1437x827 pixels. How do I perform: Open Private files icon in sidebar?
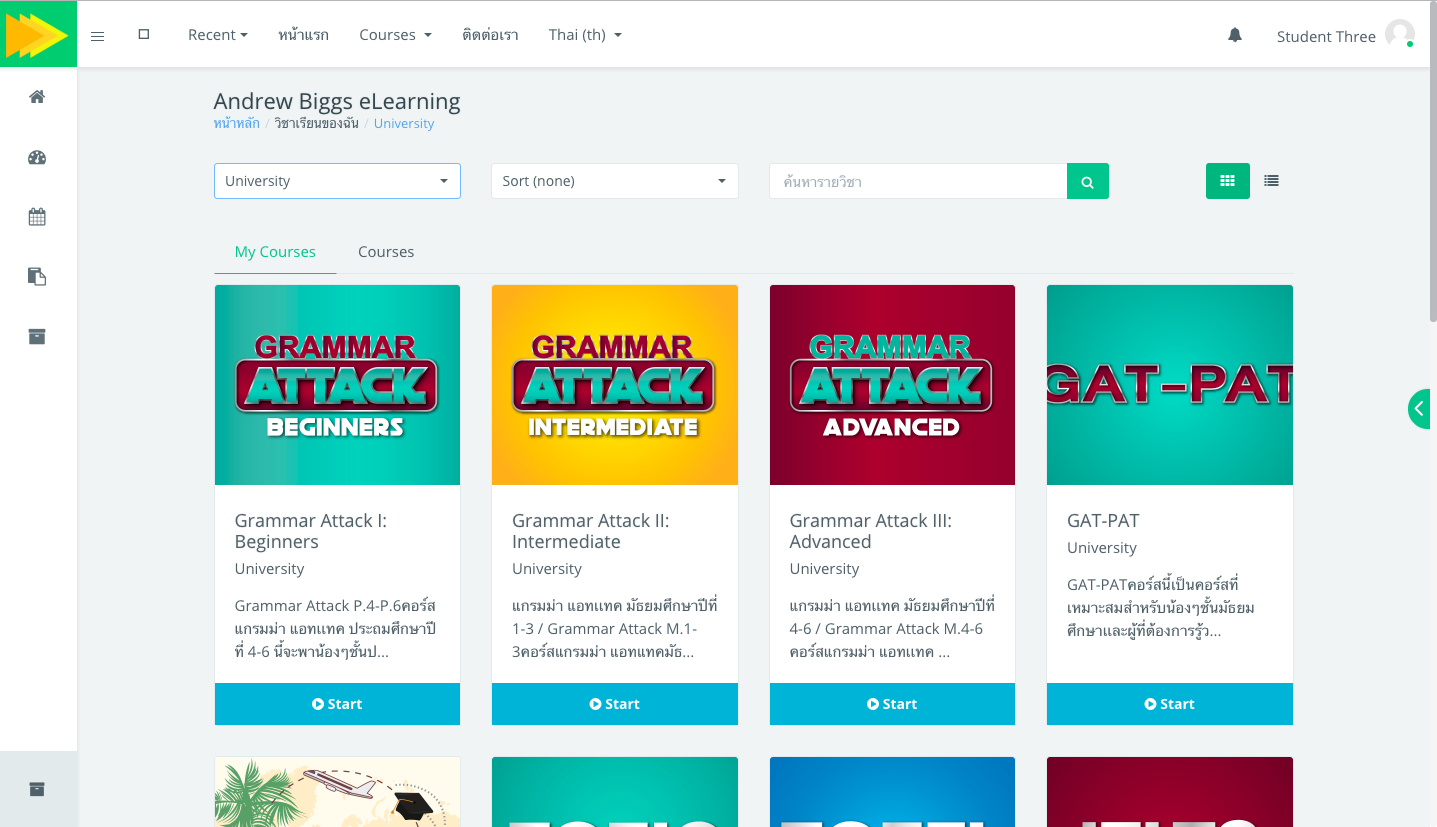click(x=37, y=277)
